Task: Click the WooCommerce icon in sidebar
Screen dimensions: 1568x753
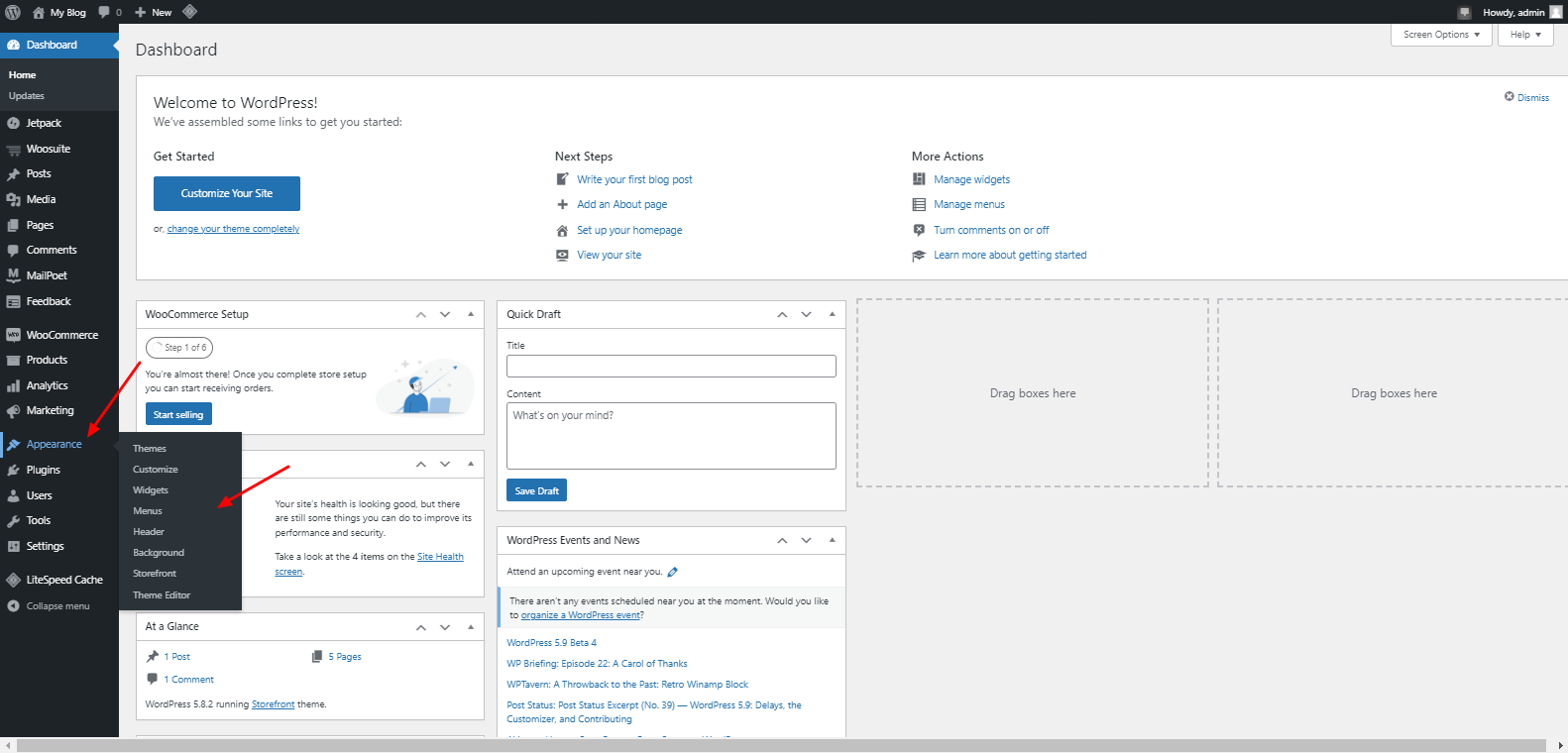Action: tap(13, 335)
